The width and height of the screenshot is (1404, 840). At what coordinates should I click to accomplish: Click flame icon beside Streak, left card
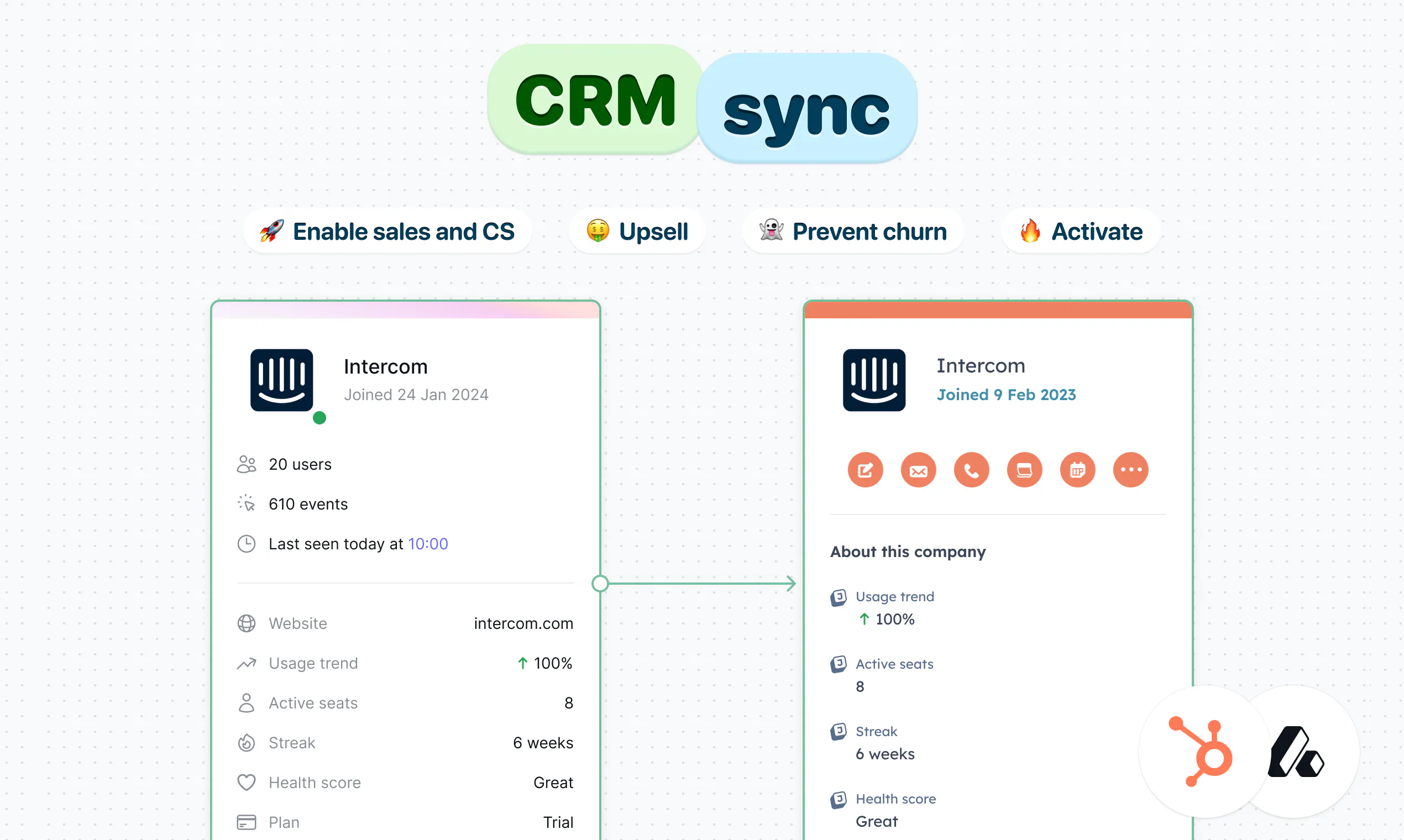(247, 743)
